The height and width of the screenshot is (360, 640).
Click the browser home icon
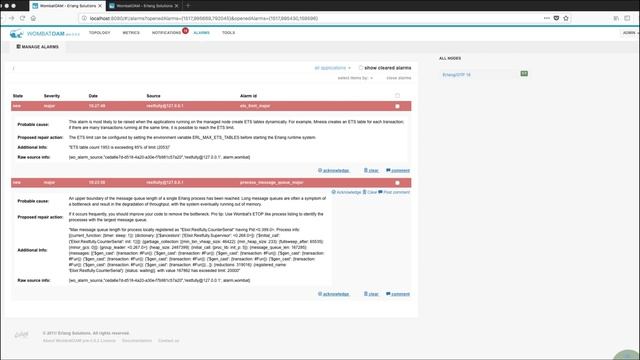[33, 18]
